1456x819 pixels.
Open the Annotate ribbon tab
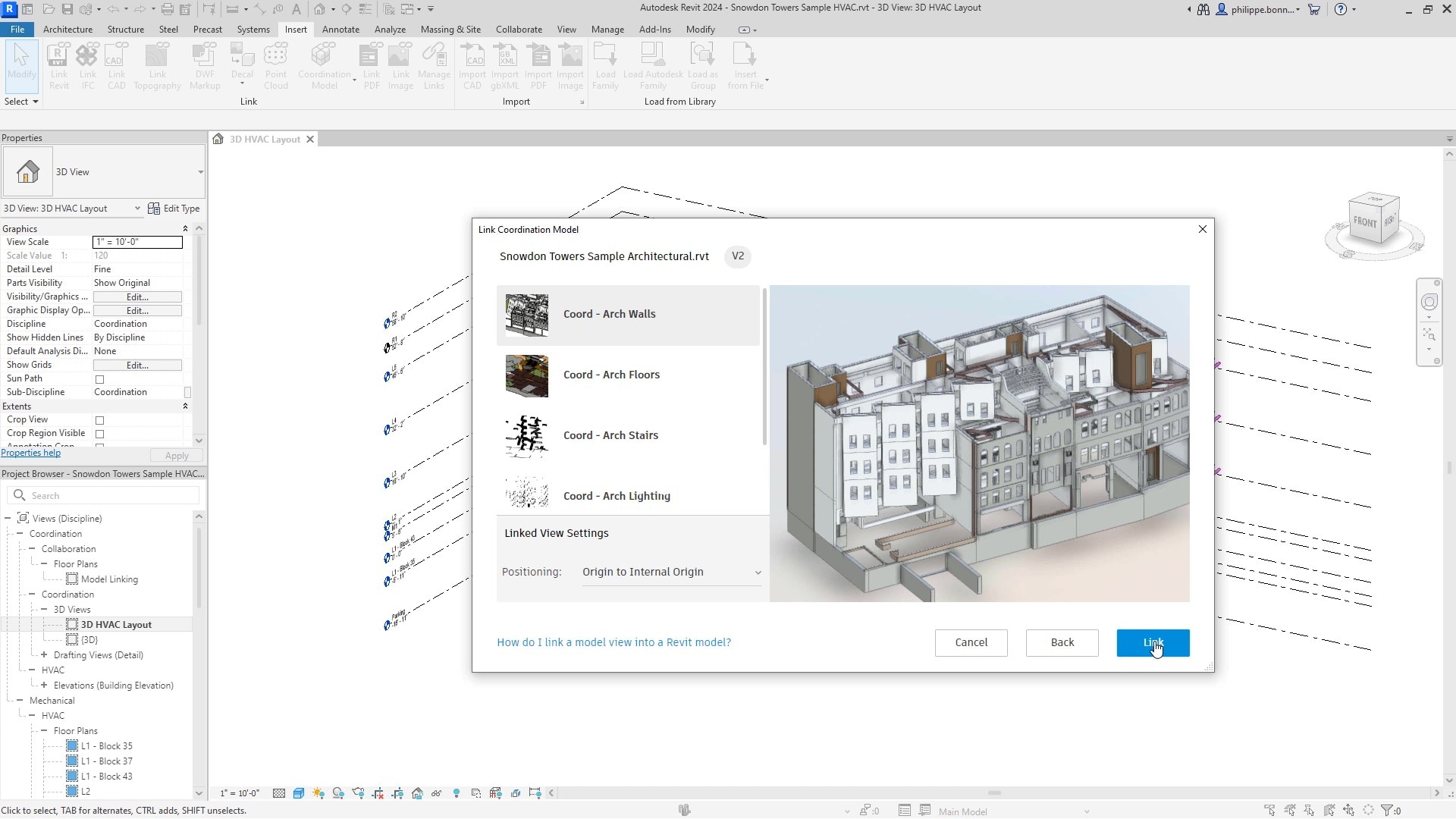point(340,30)
